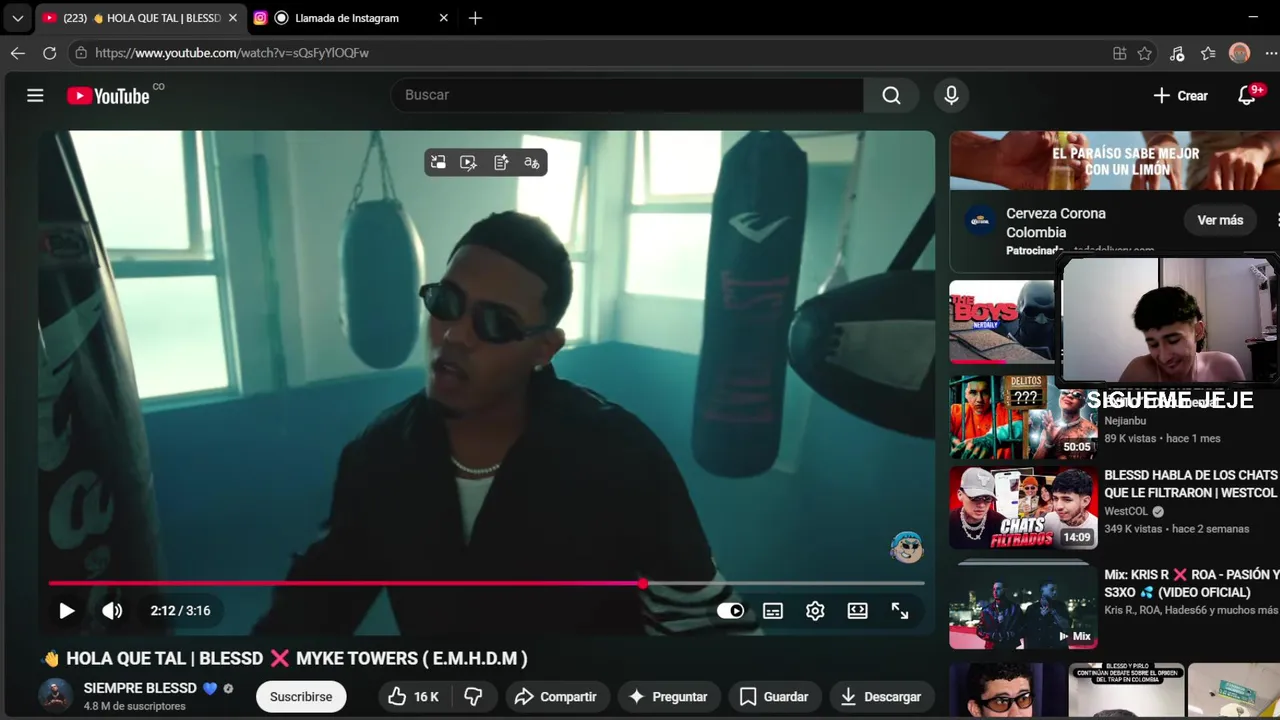Switch to the Llamada de Instagram tab
This screenshot has height=720, width=1280.
click(347, 18)
